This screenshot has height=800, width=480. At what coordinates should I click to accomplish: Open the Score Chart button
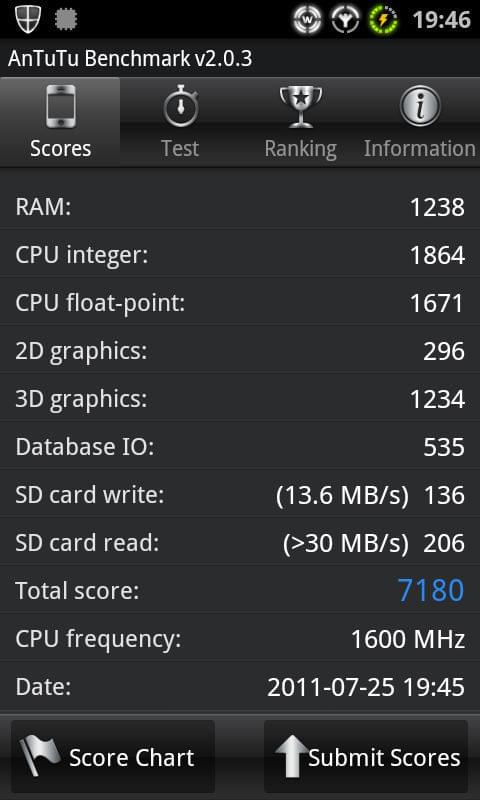point(113,756)
